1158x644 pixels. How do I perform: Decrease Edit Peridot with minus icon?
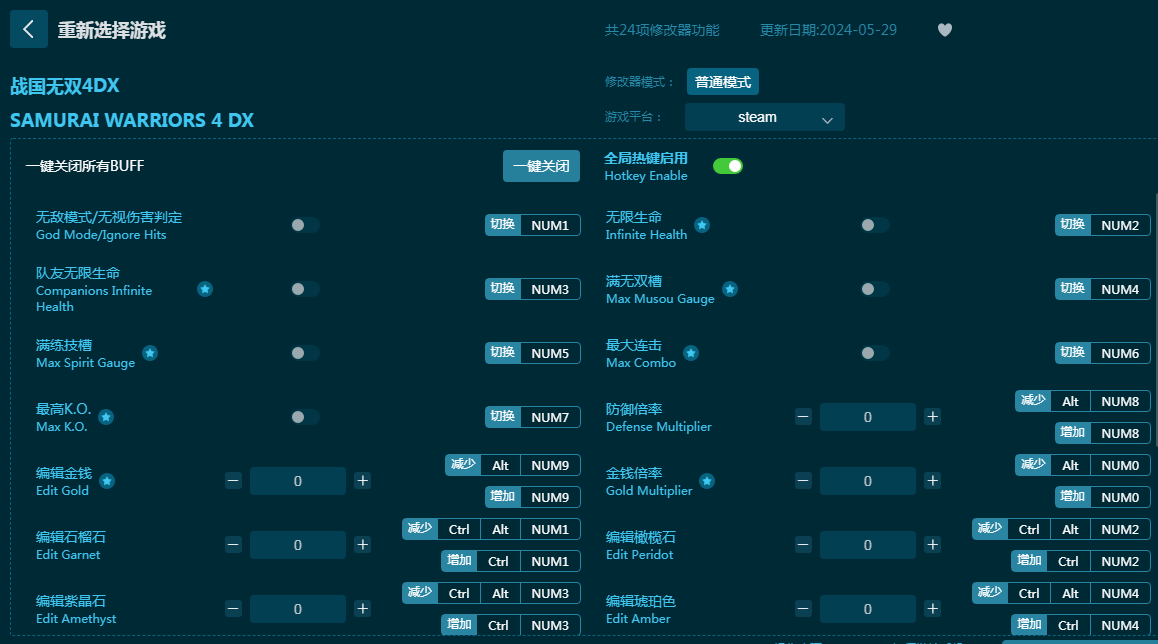coord(804,545)
